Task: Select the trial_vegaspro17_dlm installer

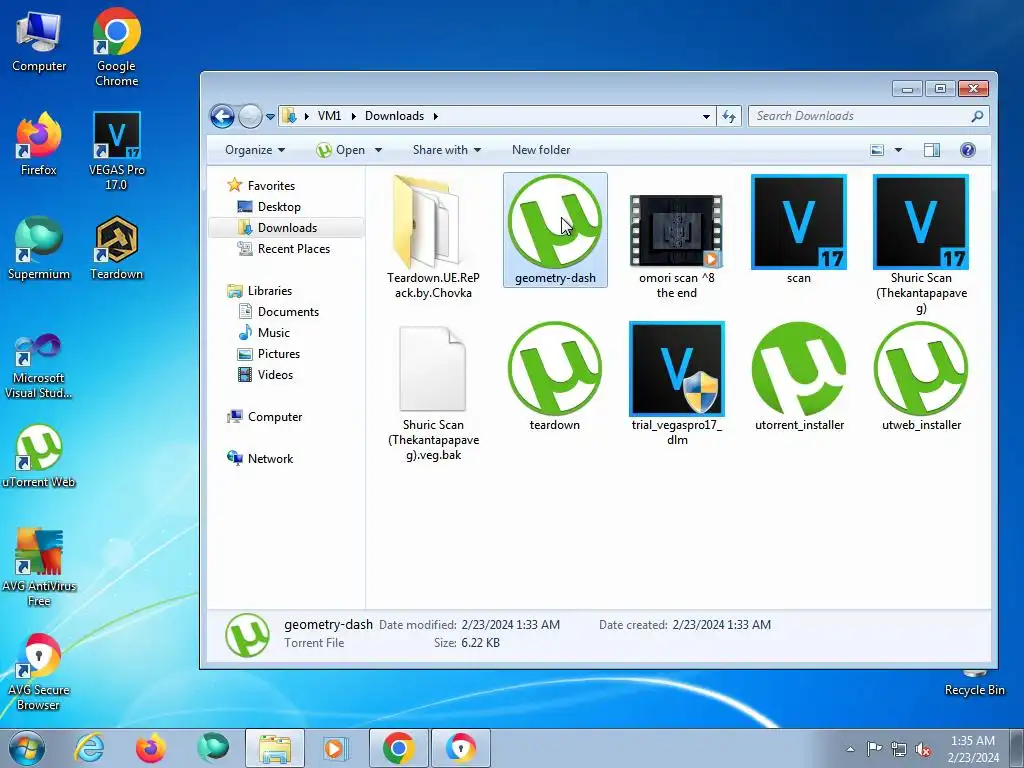Action: pyautogui.click(x=677, y=384)
